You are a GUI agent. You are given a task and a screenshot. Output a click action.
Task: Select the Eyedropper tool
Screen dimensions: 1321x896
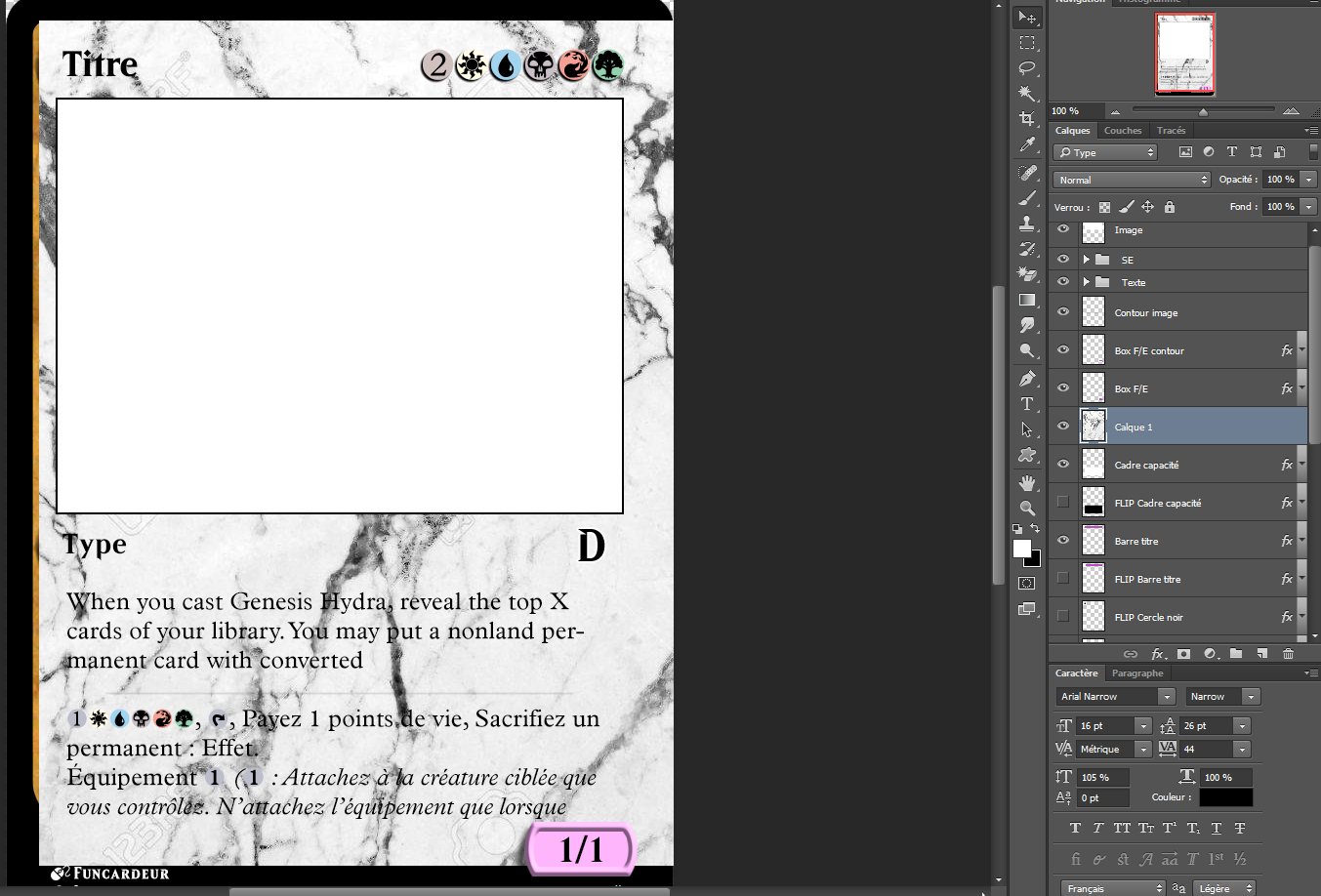pyautogui.click(x=1027, y=144)
